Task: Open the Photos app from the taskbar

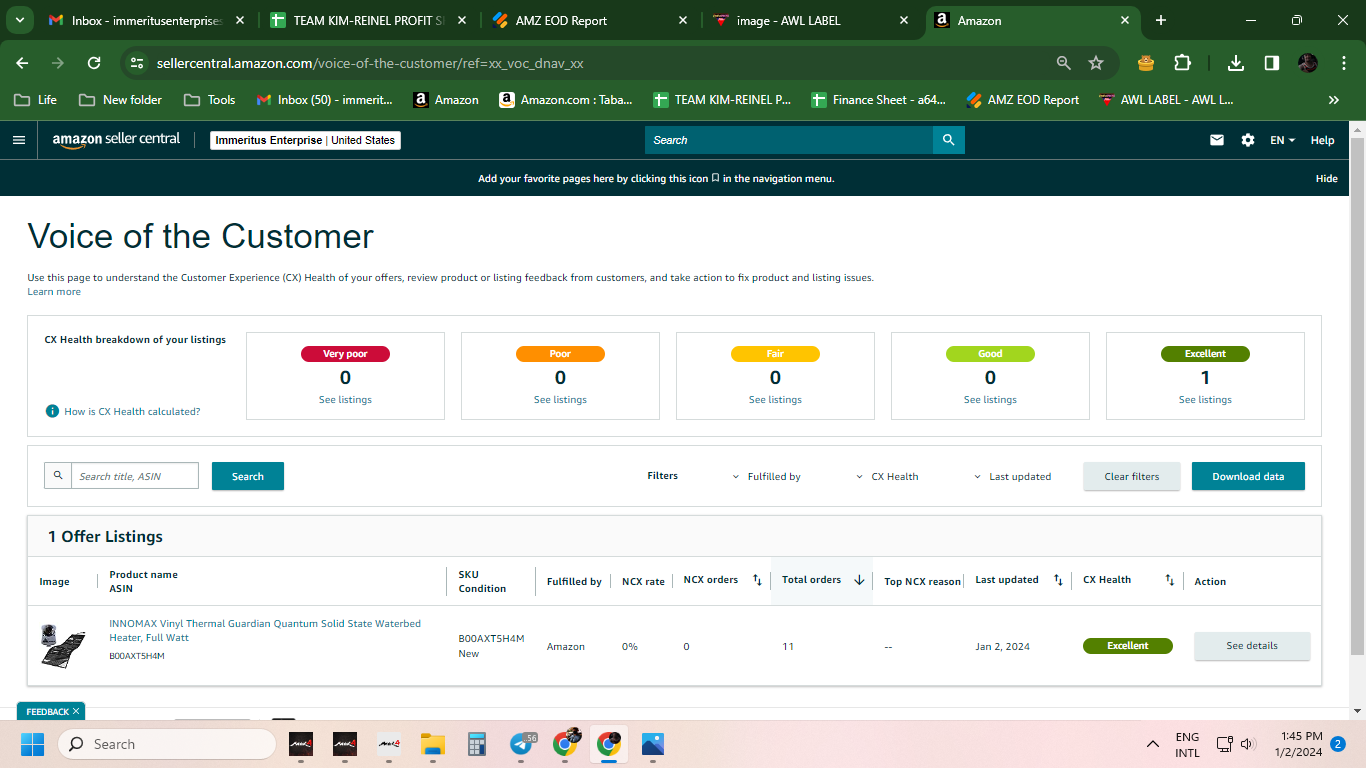Action: pyautogui.click(x=653, y=744)
